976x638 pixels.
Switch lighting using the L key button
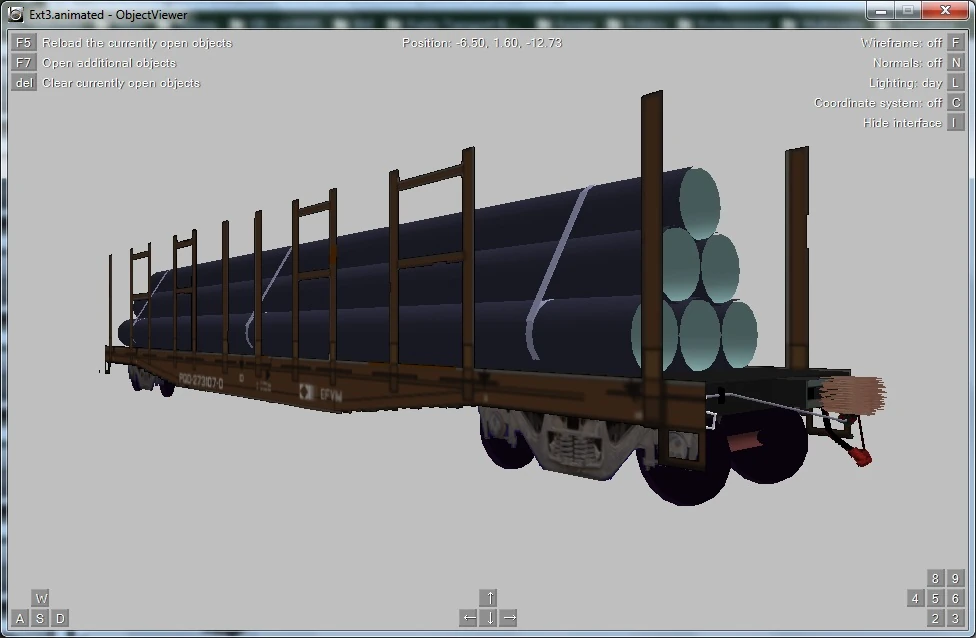[x=955, y=83]
